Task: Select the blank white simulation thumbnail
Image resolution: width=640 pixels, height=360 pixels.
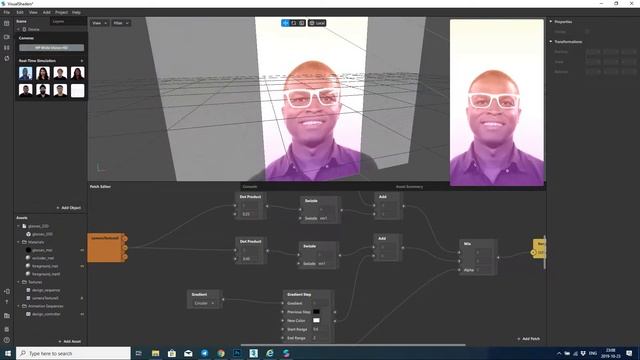Action: (78, 90)
